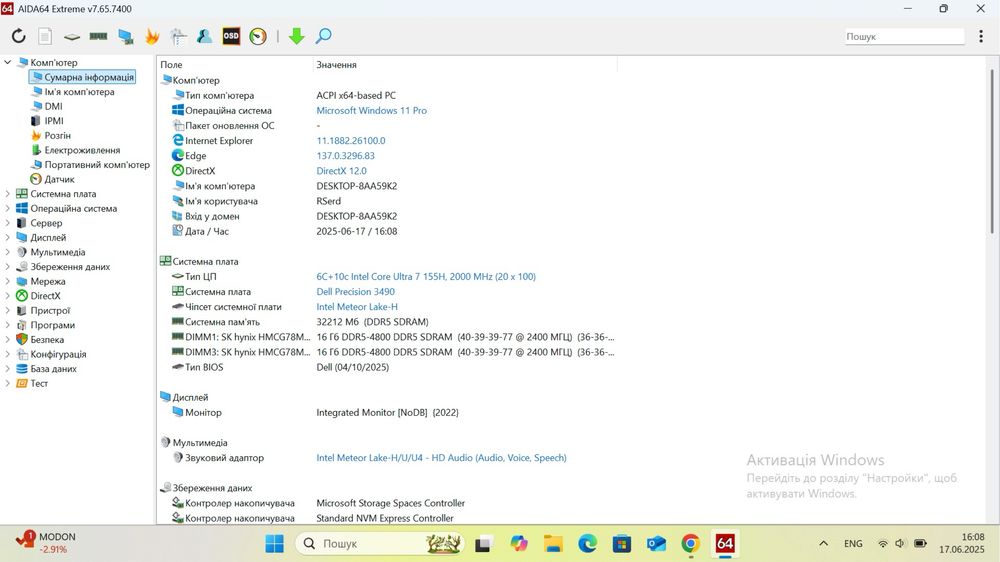
Task: Click the magnifier search icon
Action: (323, 36)
